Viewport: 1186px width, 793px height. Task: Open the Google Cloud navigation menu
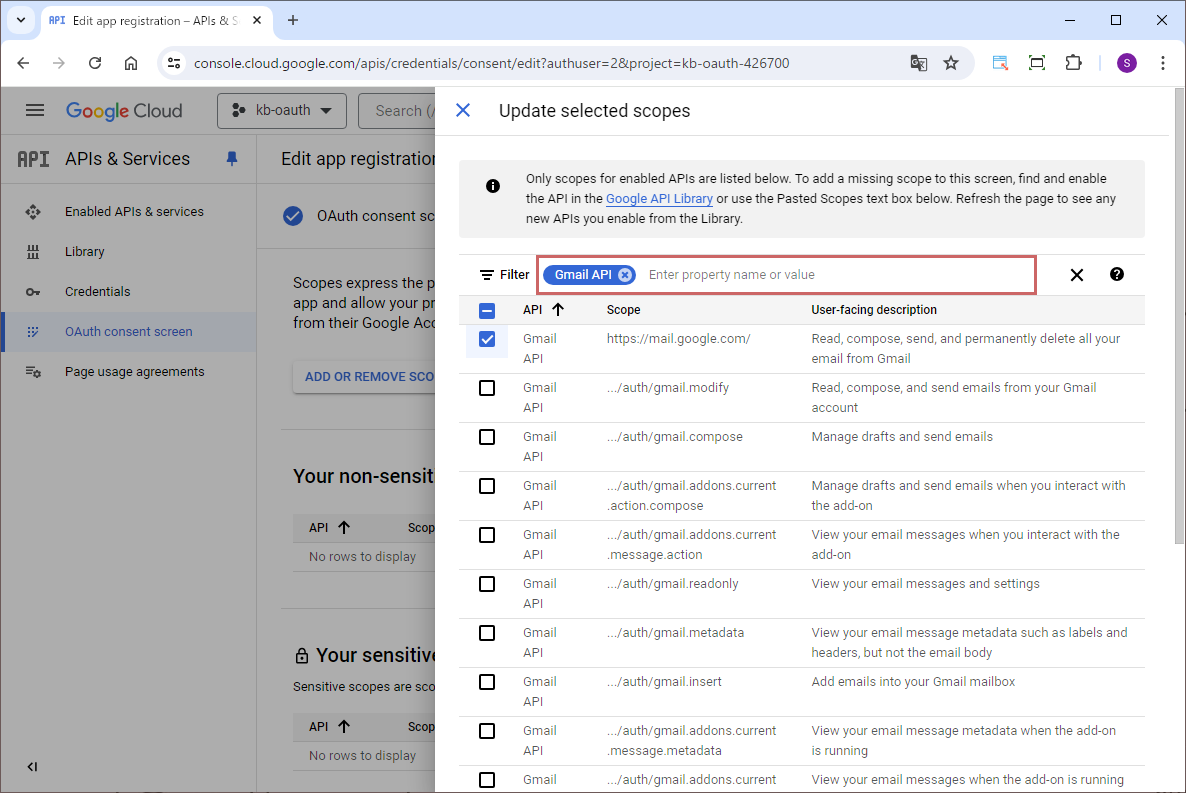pyautogui.click(x=35, y=111)
